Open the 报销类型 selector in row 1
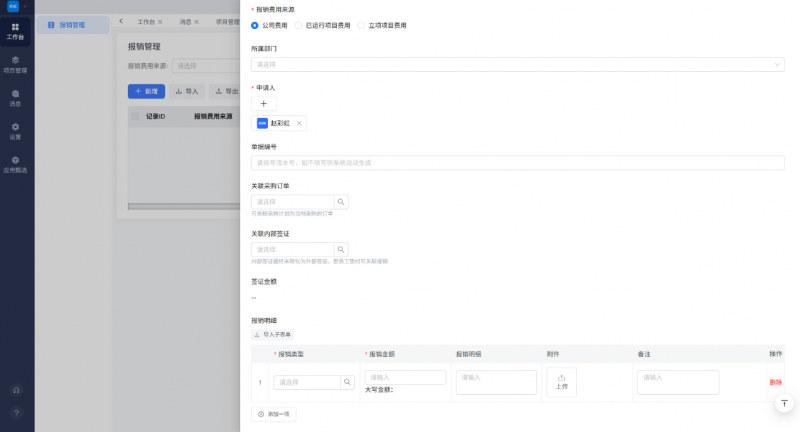 click(307, 382)
